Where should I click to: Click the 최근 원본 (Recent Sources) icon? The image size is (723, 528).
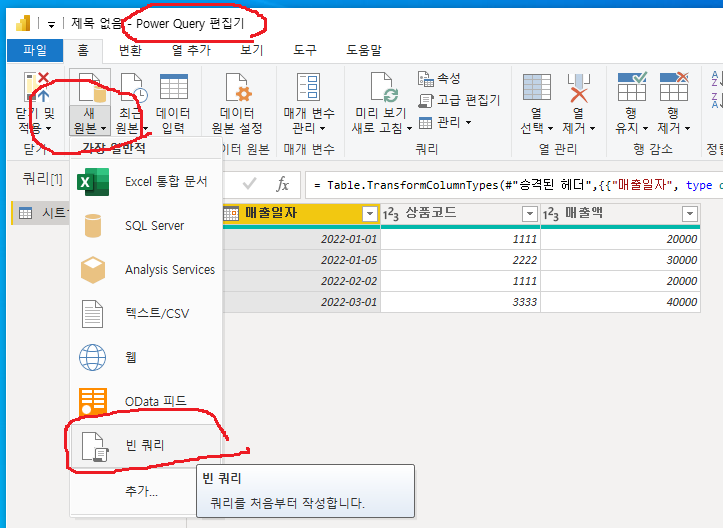[131, 90]
